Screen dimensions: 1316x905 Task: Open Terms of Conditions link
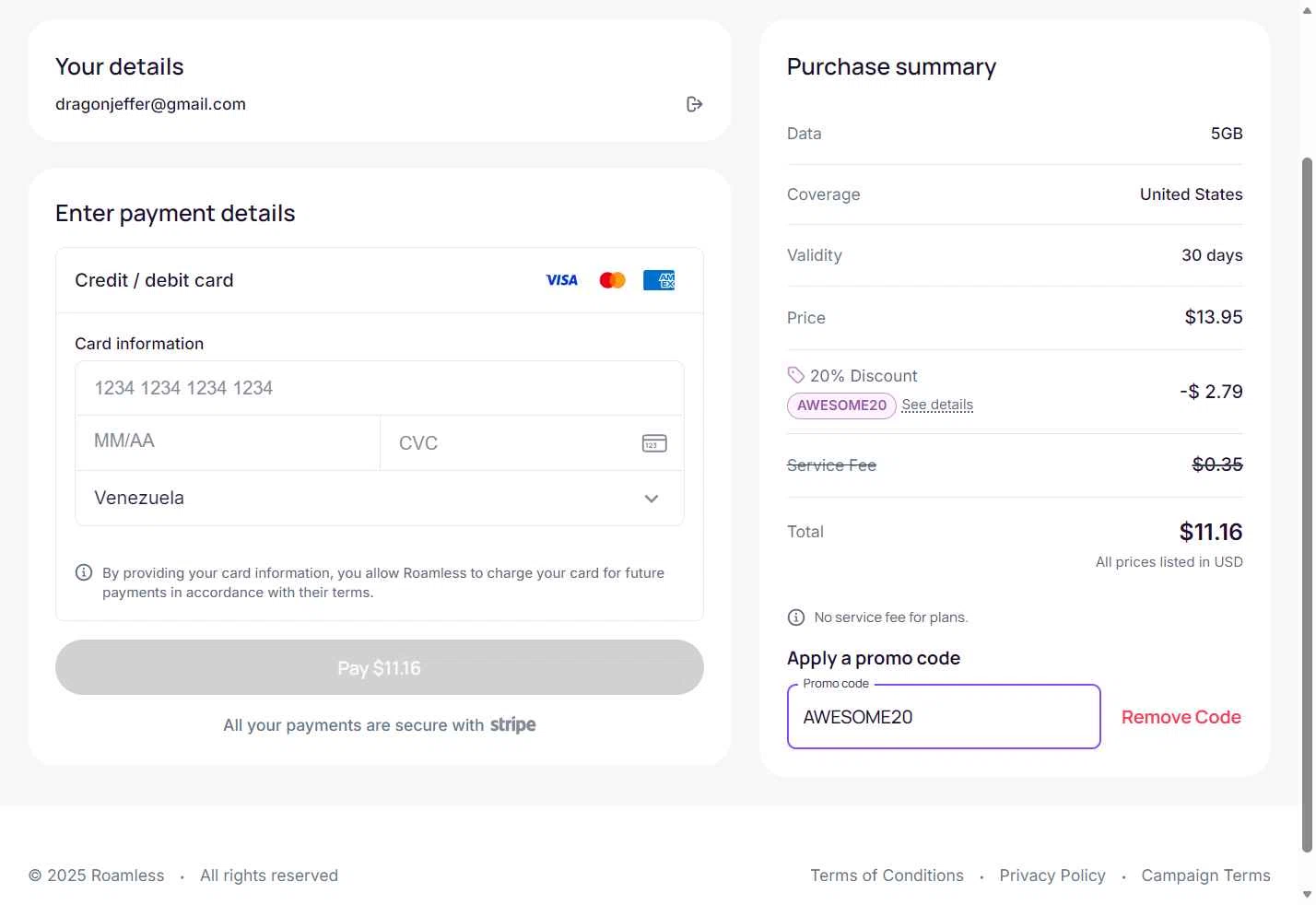coord(887,876)
